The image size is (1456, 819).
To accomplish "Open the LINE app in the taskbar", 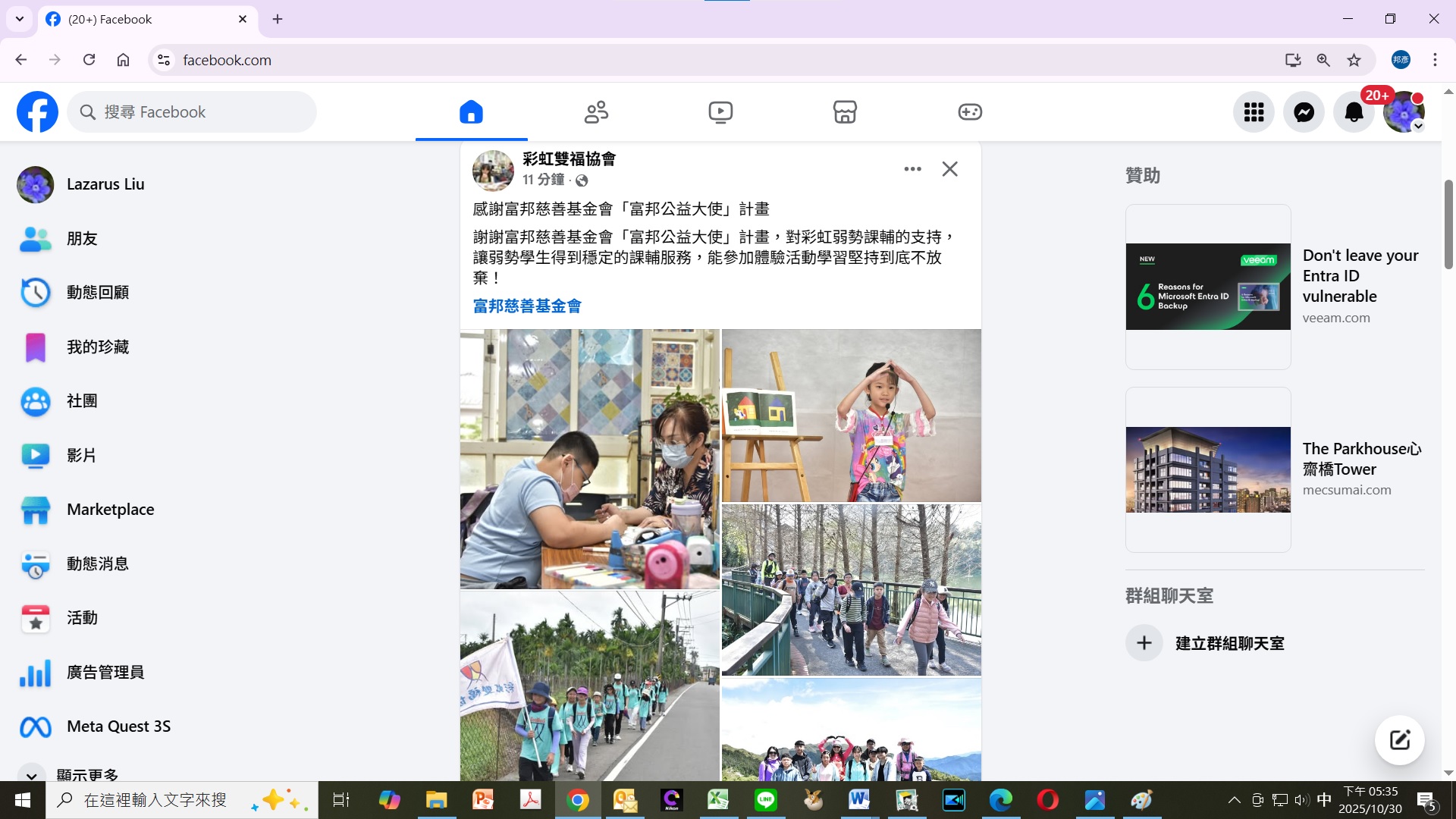I will click(x=765, y=800).
